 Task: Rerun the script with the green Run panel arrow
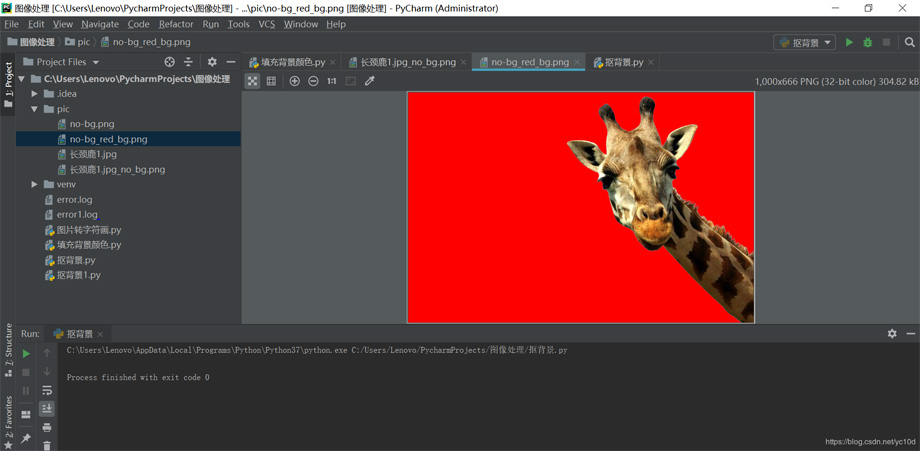(x=26, y=353)
